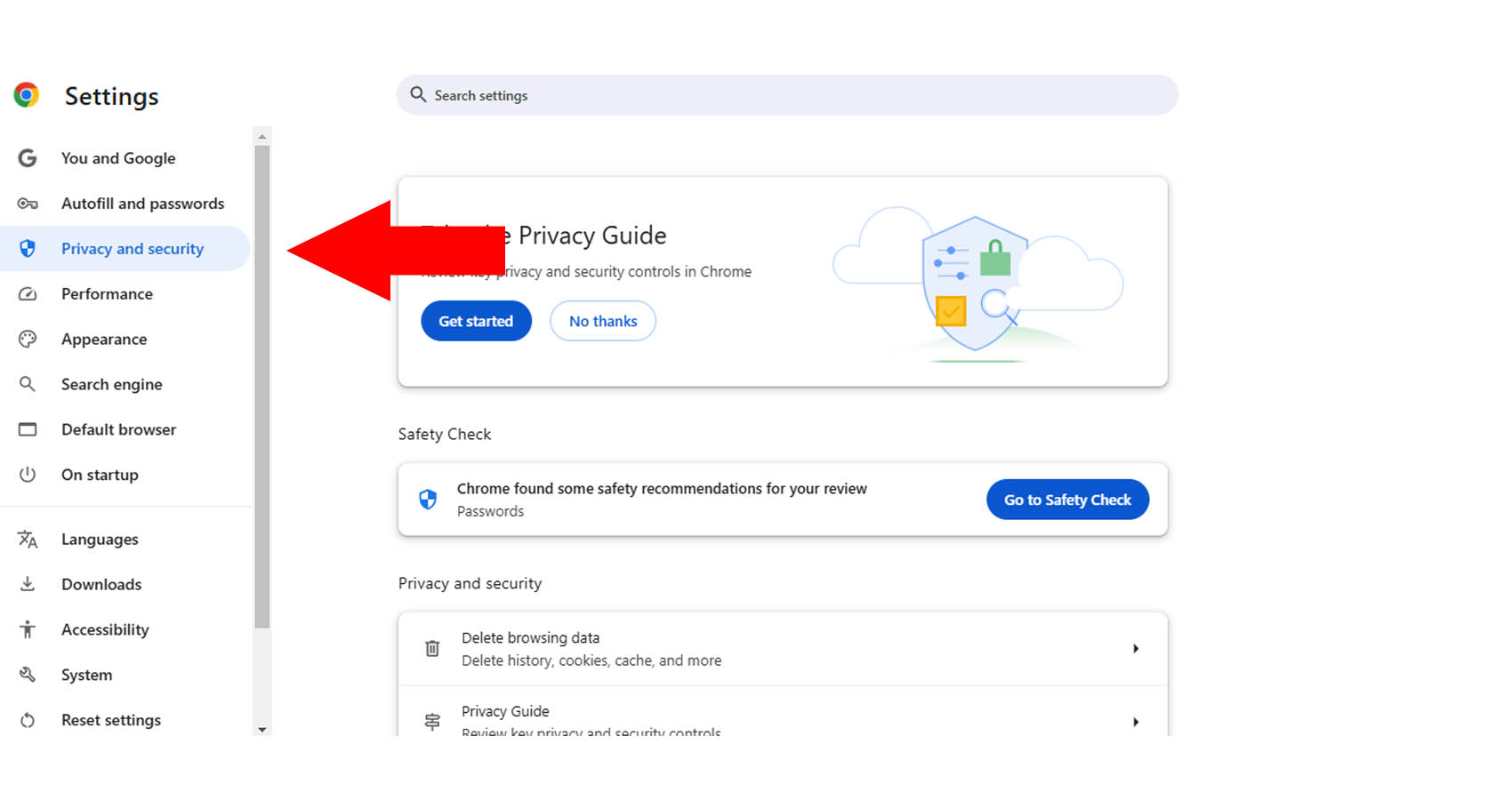Focus the Search settings field

(x=787, y=96)
